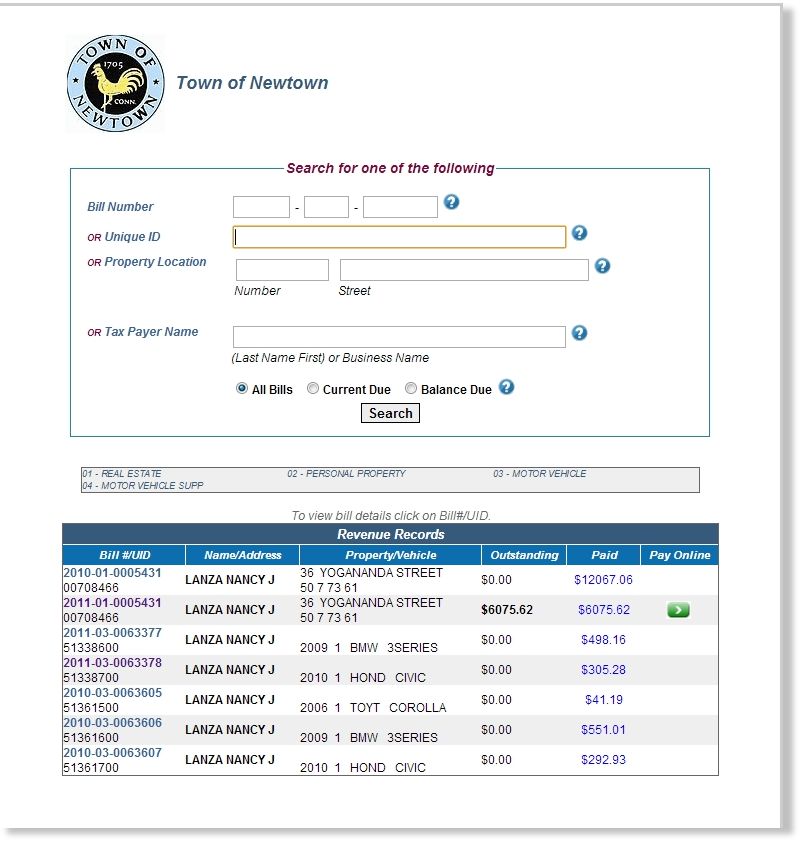Viewport: 800px width, 843px height.
Task: Click the Property Location Number field
Action: coord(282,270)
